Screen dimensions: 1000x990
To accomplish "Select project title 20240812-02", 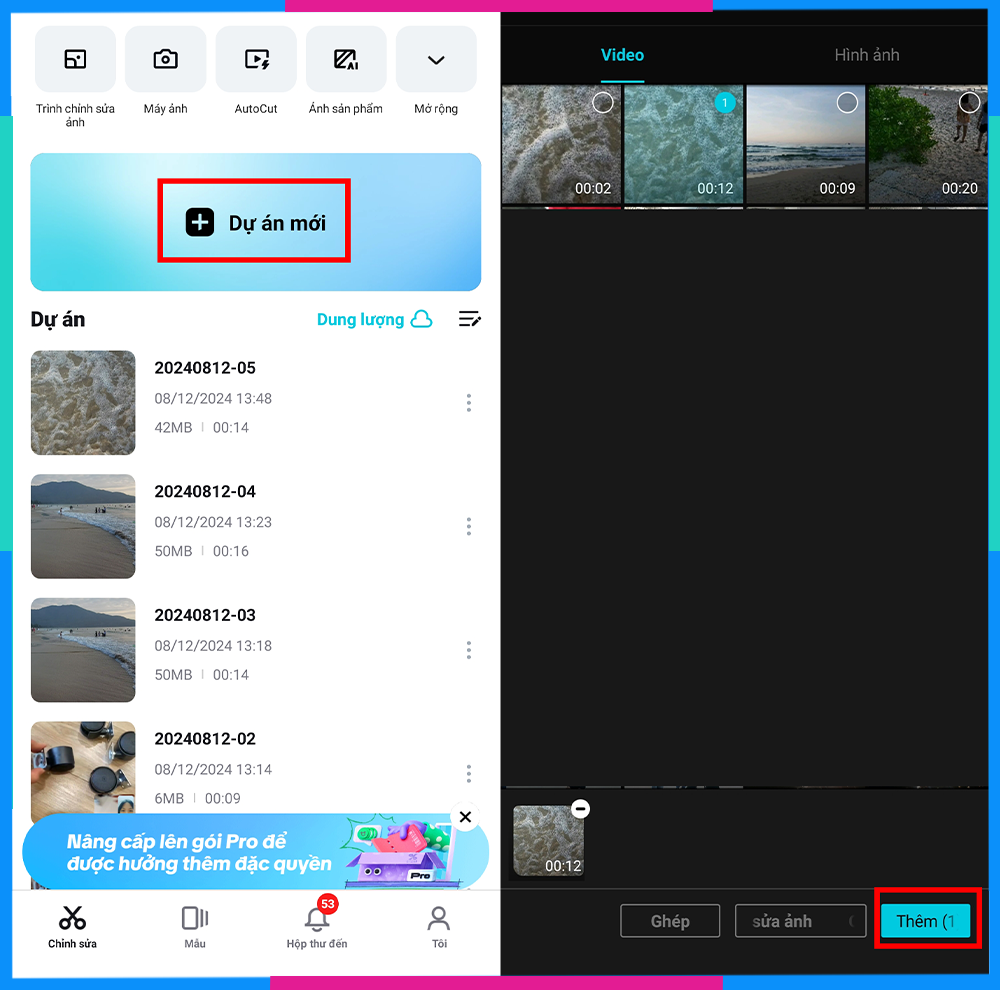I will click(x=205, y=739).
